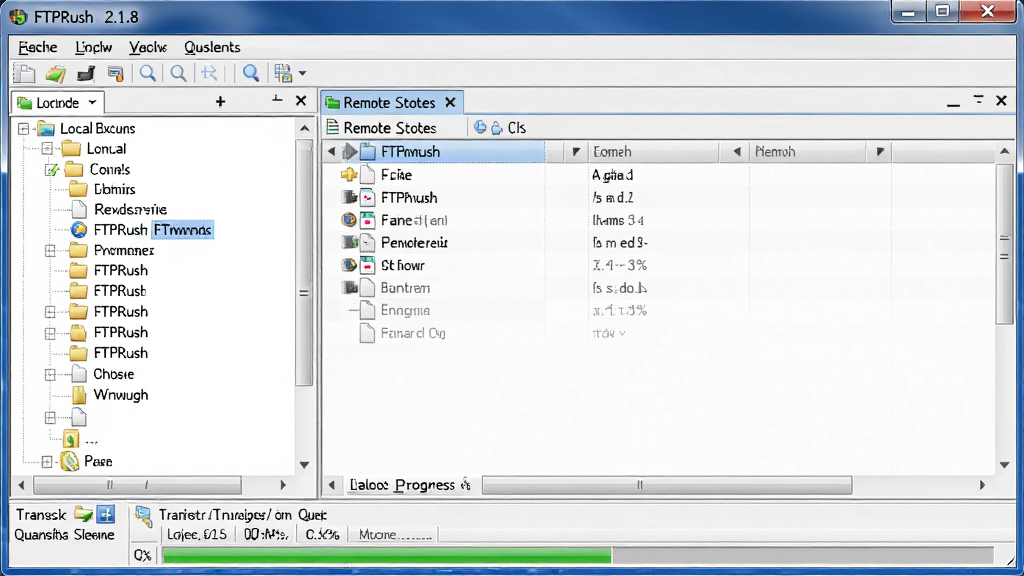Select the Rexdsnerite file

click(130, 210)
